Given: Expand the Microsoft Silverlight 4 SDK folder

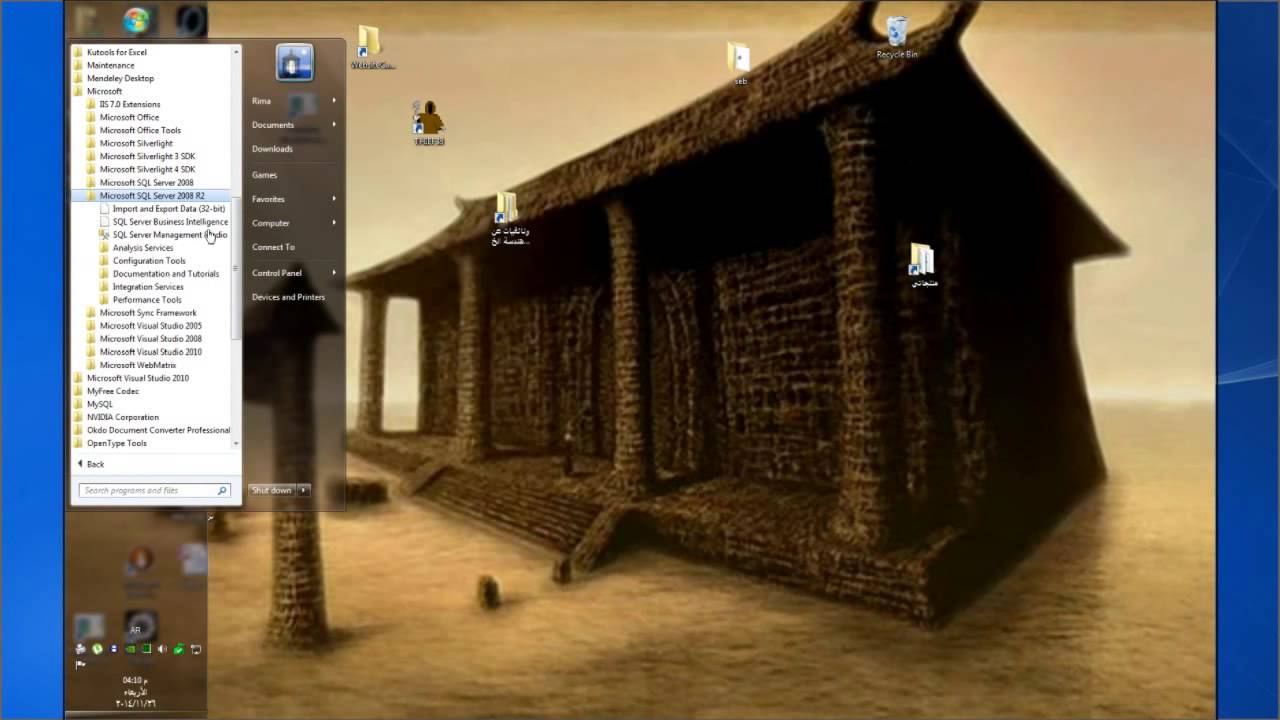Looking at the screenshot, I should click(141, 170).
